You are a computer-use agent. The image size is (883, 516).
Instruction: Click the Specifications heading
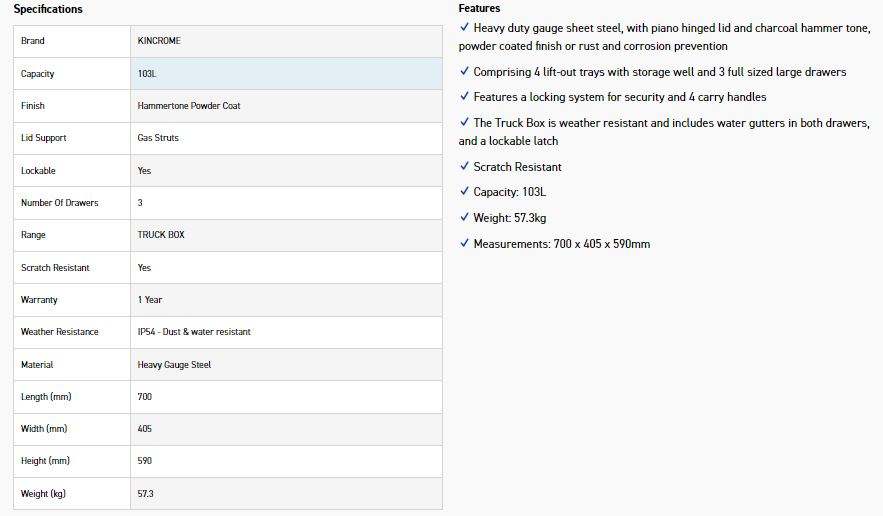(x=48, y=9)
